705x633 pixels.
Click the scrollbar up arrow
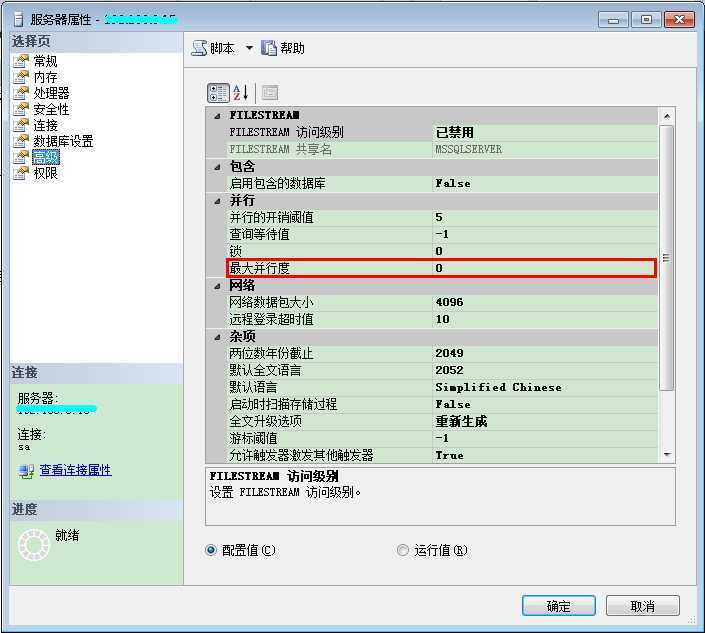click(667, 116)
